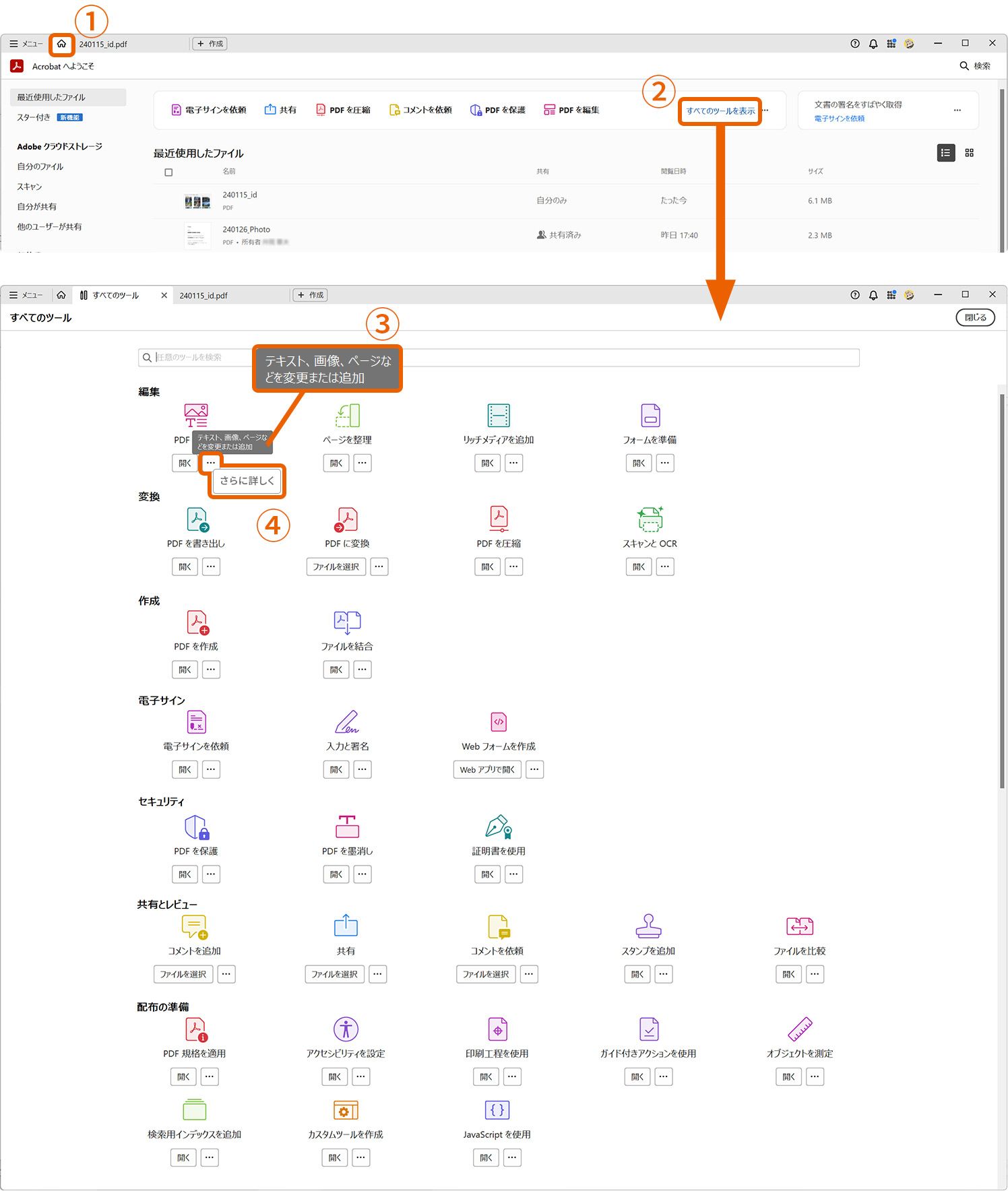The image size is (1008, 1191).
Task: Click the JavaScript を使用 tool icon
Action: pos(497,1110)
